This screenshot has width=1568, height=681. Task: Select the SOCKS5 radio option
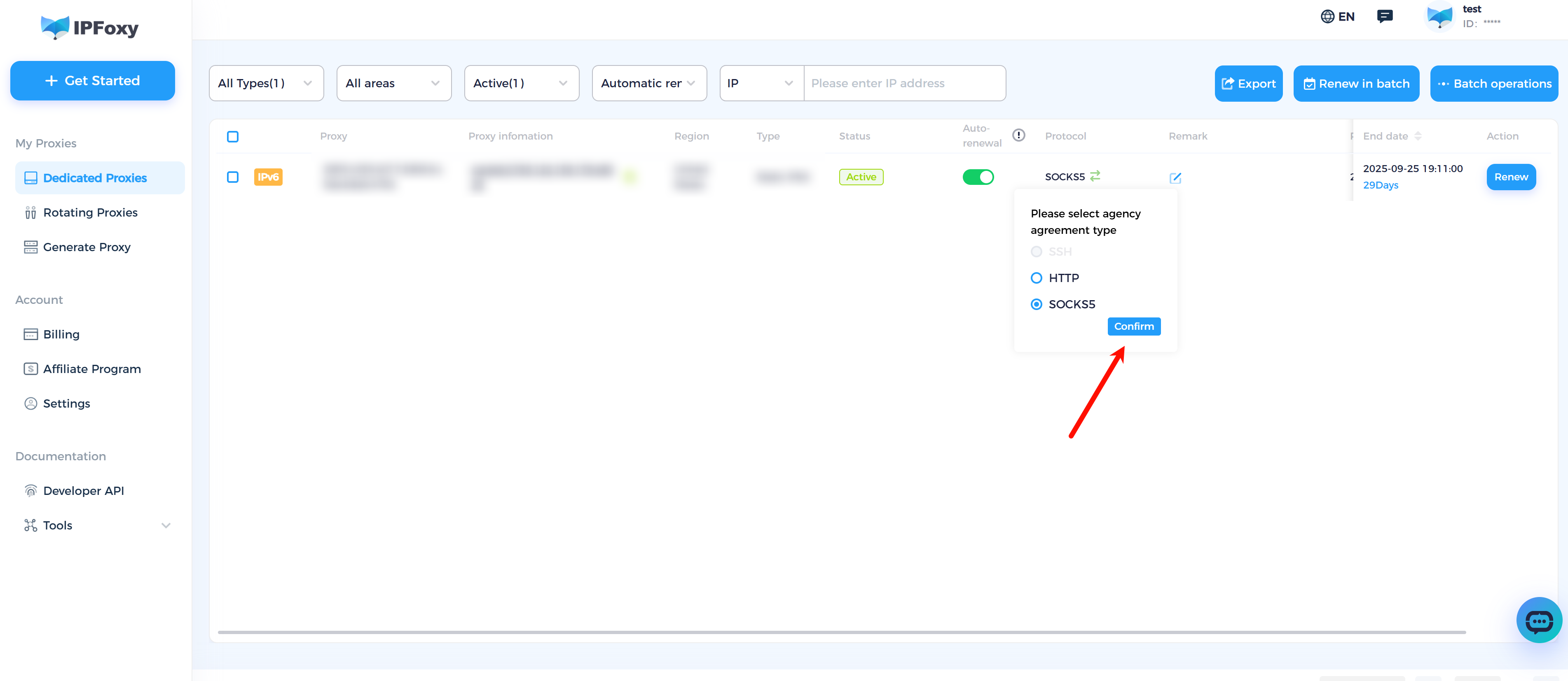coord(1036,304)
